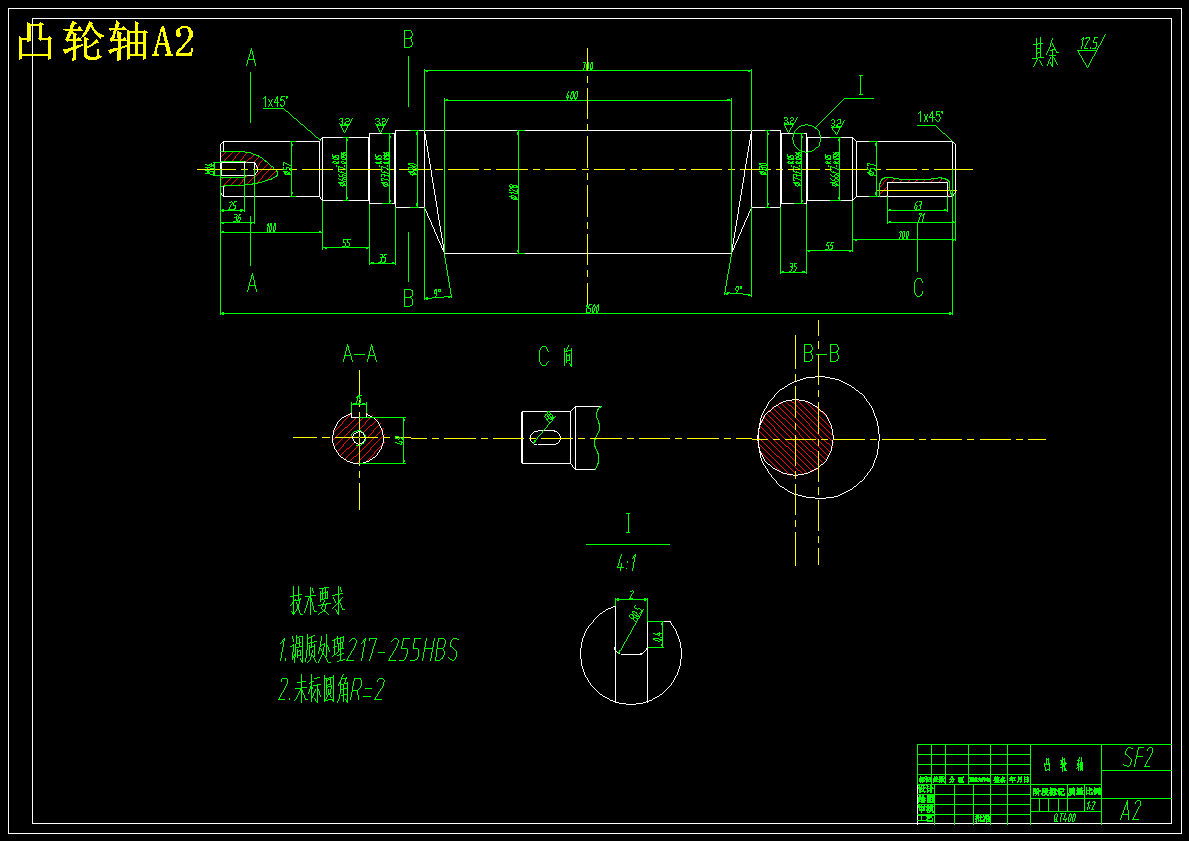Click the "年月日" header cell in title block
This screenshot has height=841, width=1189.
click(x=1019, y=780)
